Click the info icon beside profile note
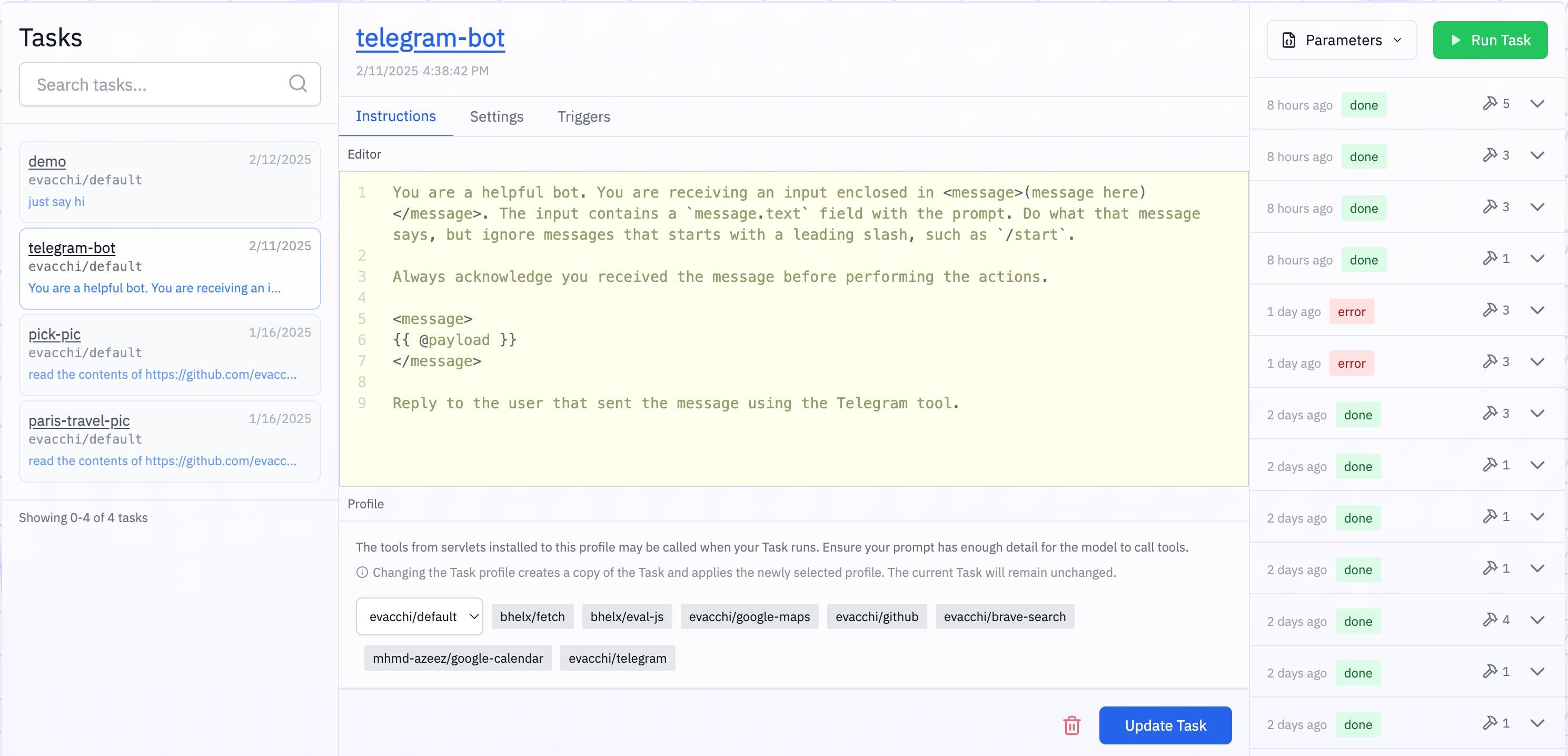This screenshot has height=756, width=1568. [x=362, y=572]
